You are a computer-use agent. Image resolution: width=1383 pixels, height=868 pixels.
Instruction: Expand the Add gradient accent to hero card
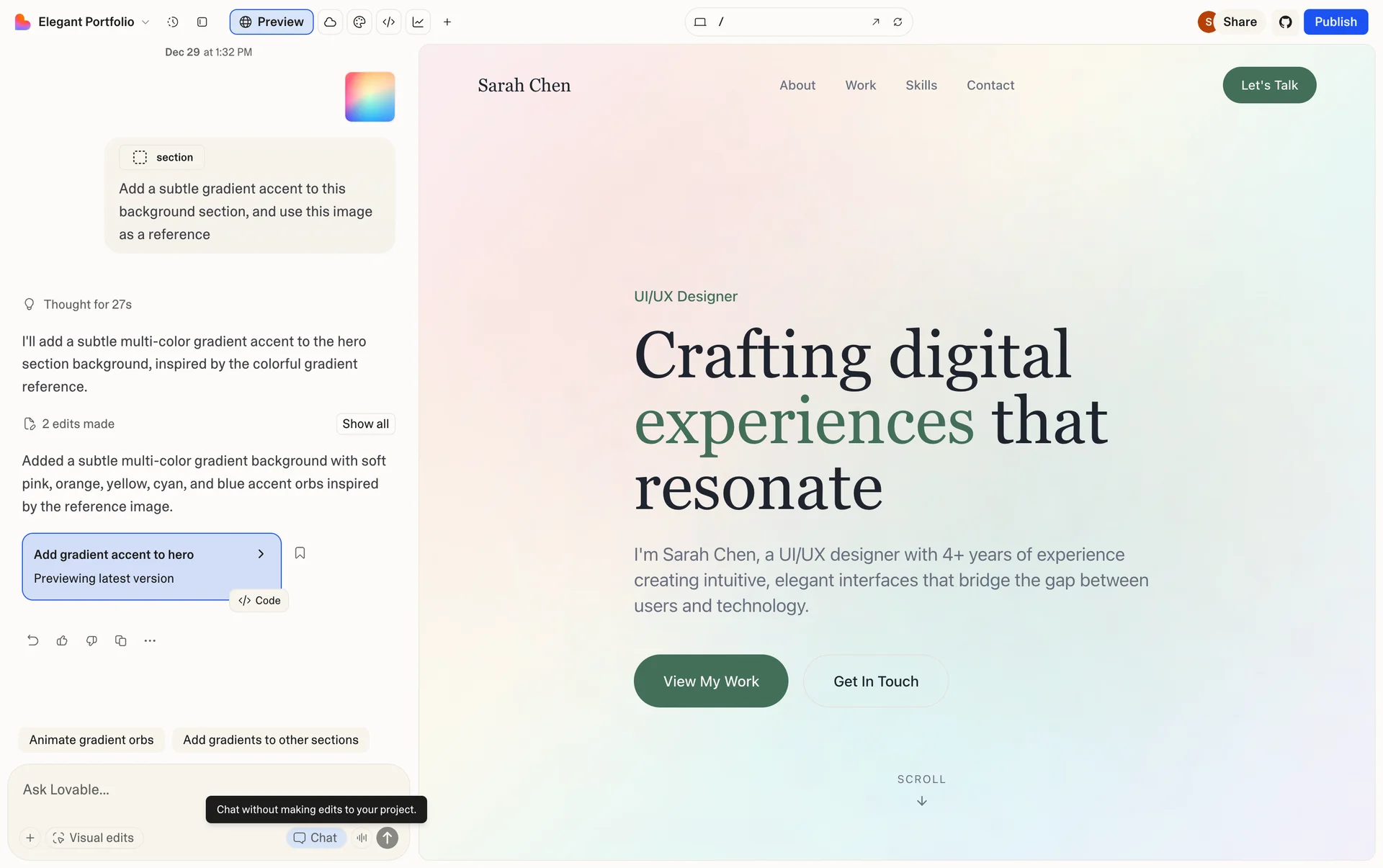(x=261, y=554)
